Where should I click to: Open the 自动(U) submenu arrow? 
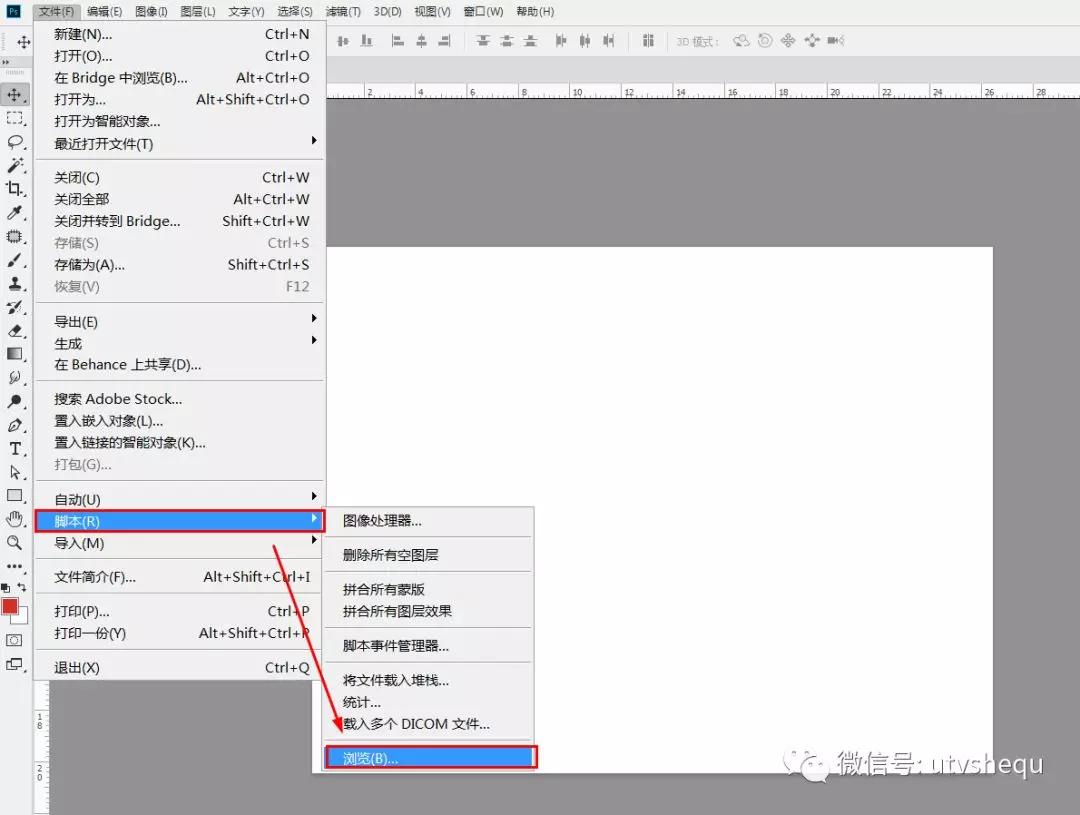coord(313,498)
